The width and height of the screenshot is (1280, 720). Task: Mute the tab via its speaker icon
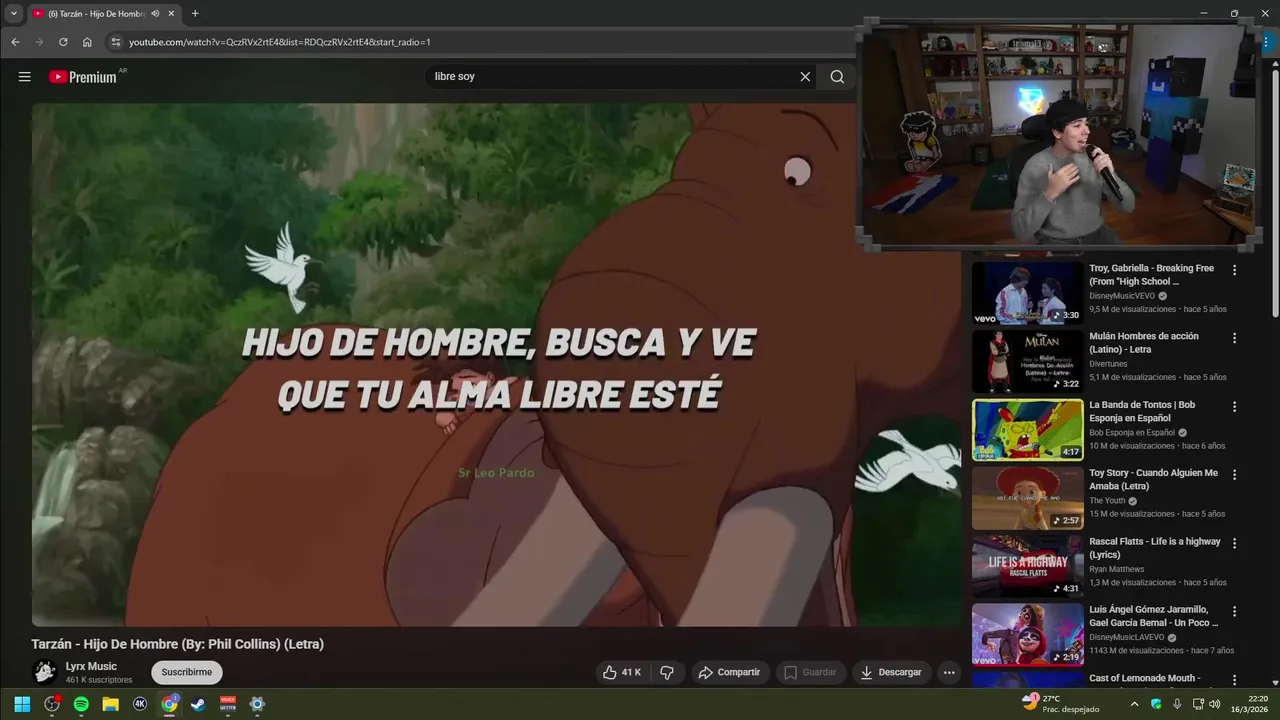[x=155, y=14]
